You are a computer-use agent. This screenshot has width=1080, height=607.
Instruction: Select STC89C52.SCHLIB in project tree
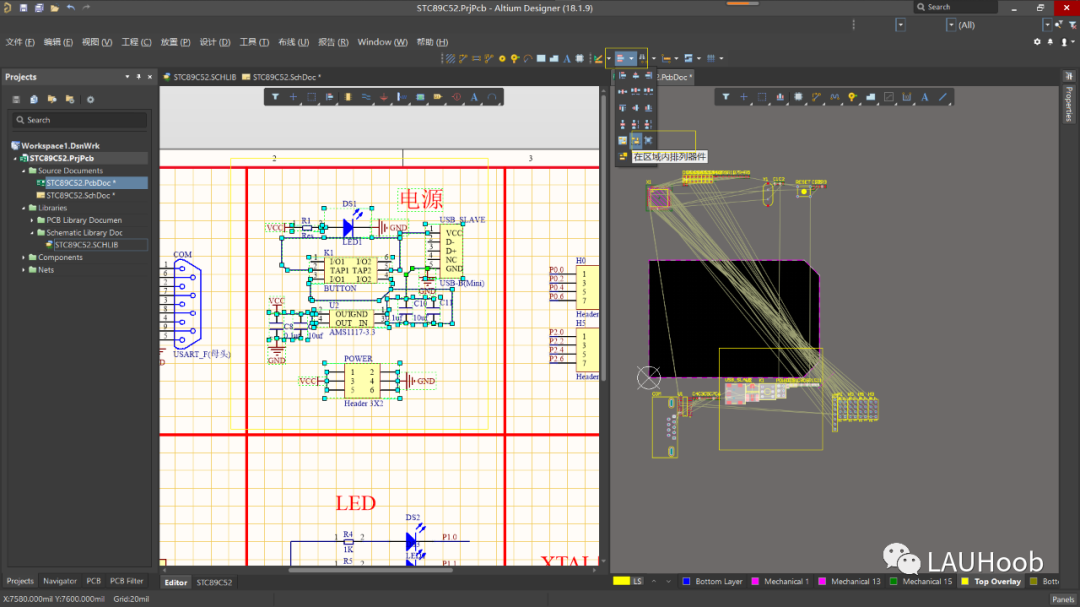[x=86, y=245]
